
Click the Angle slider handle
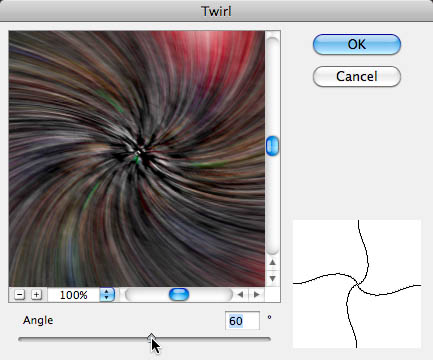(x=151, y=337)
